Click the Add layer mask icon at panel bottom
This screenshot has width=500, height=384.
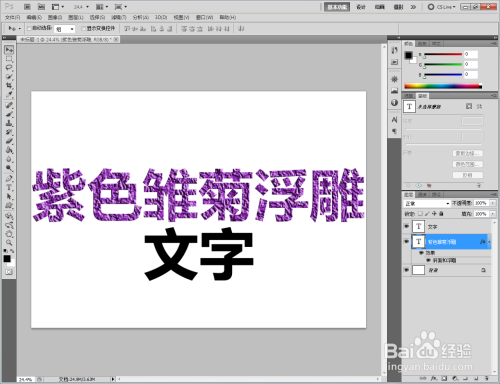[444, 378]
